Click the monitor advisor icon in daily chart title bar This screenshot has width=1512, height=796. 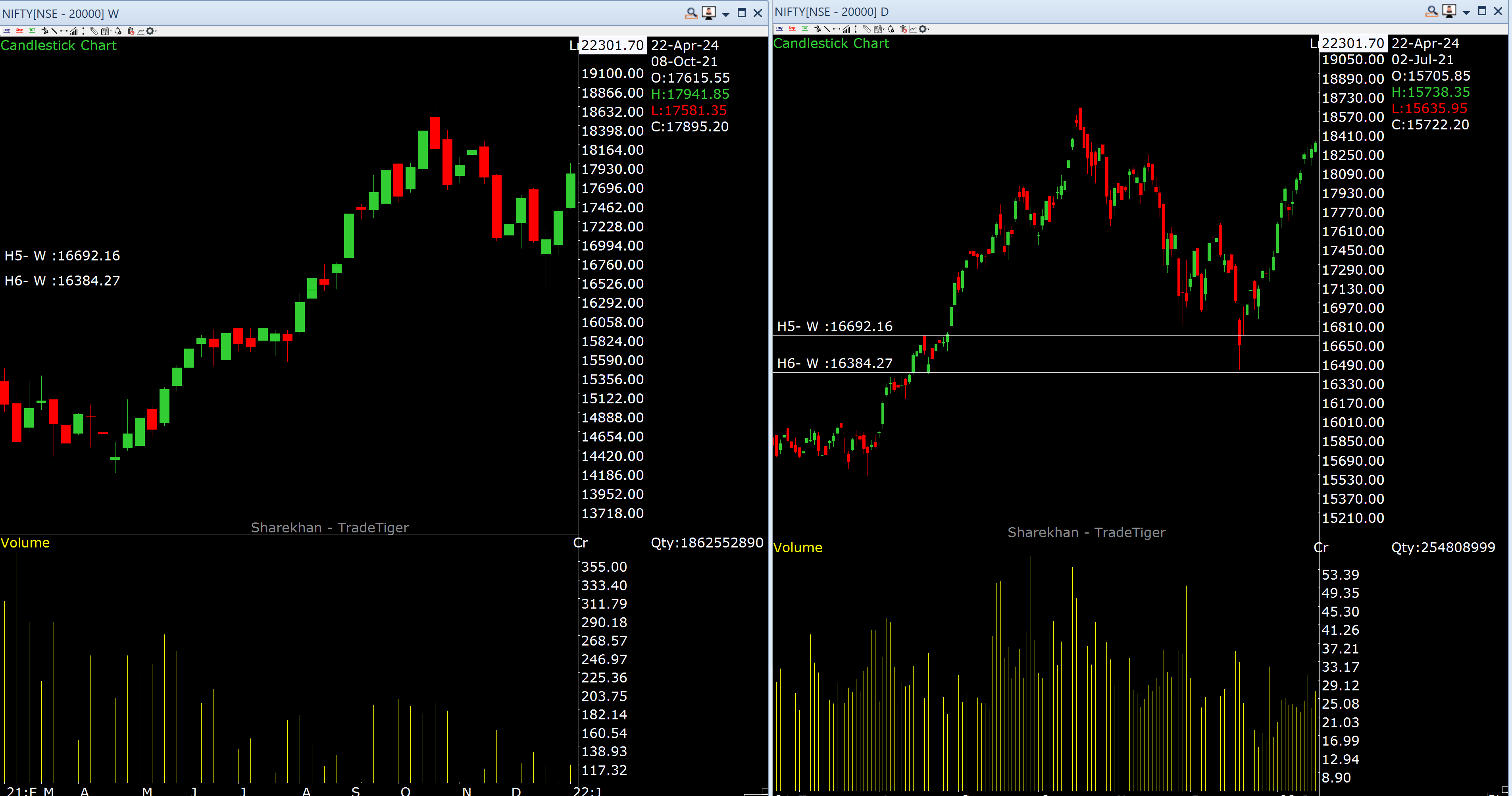point(1449,11)
